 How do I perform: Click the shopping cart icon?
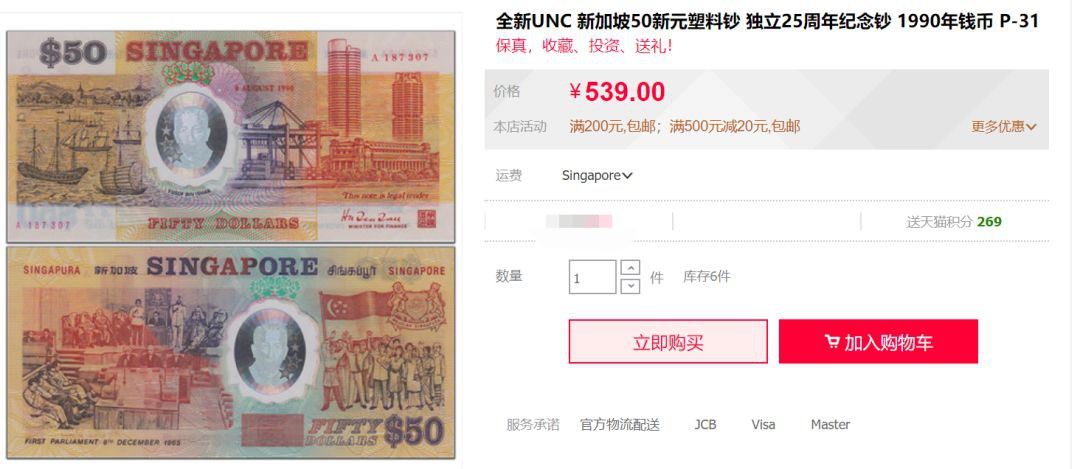pos(831,342)
